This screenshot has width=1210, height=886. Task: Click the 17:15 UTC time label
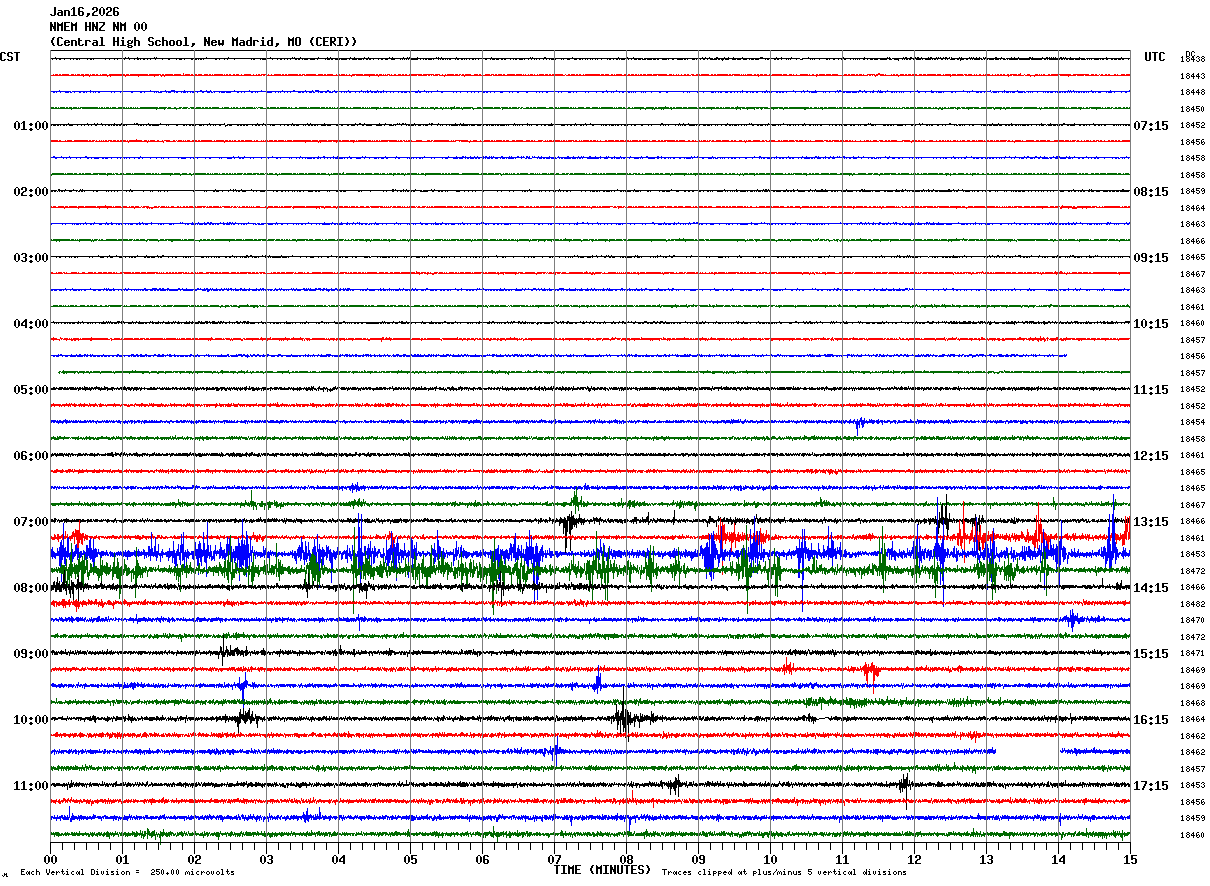click(x=1151, y=786)
